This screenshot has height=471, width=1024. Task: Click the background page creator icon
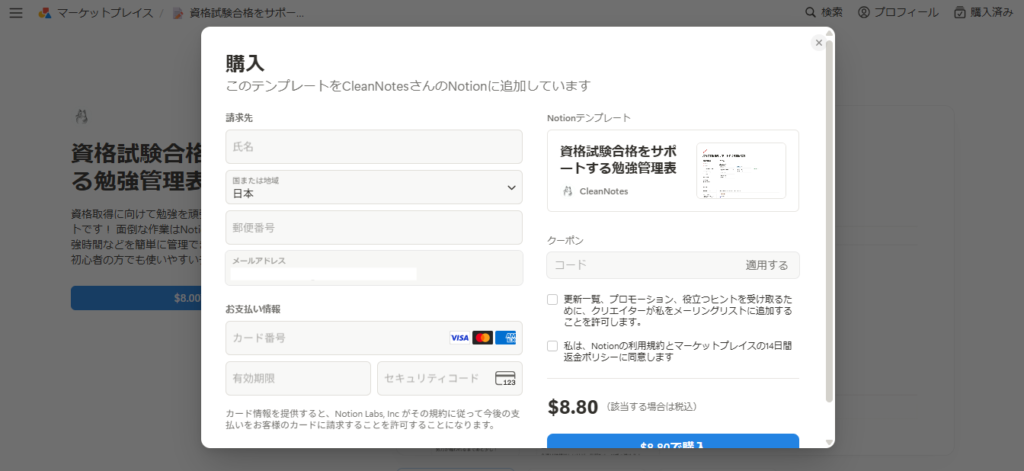81,116
